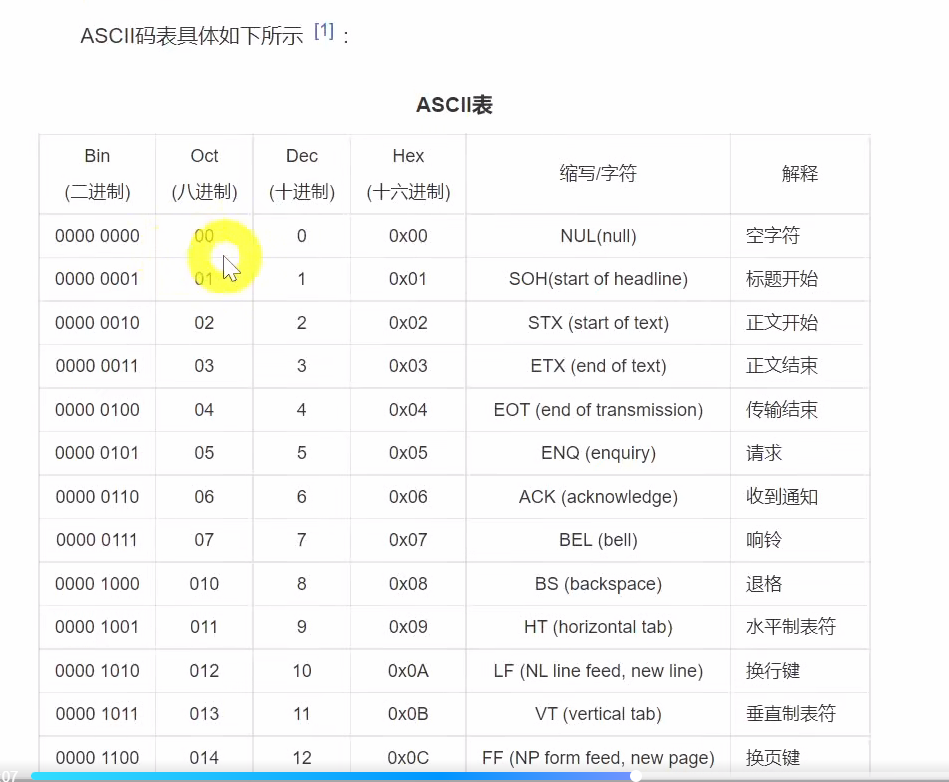Click the 'ASCII表' table title
Viewport: 949px width, 782px height.
pyautogui.click(x=454, y=105)
